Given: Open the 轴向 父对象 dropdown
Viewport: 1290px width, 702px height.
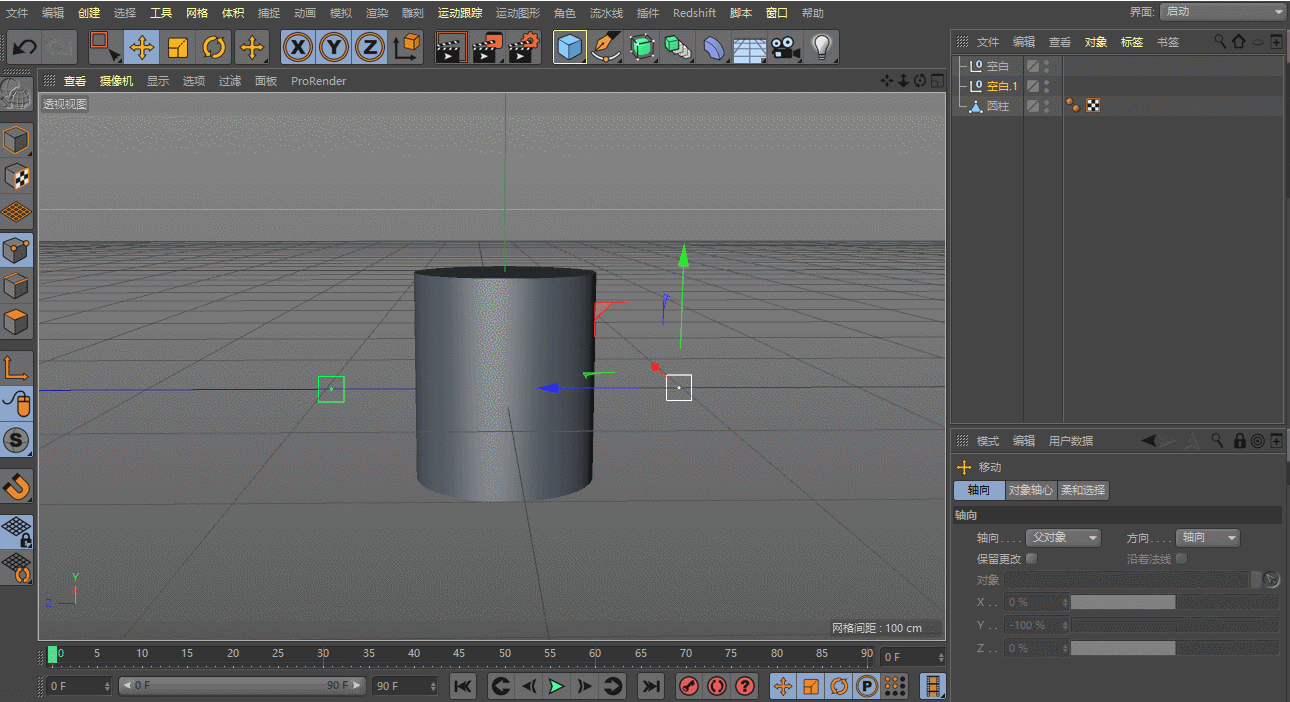Looking at the screenshot, I should coord(1063,538).
